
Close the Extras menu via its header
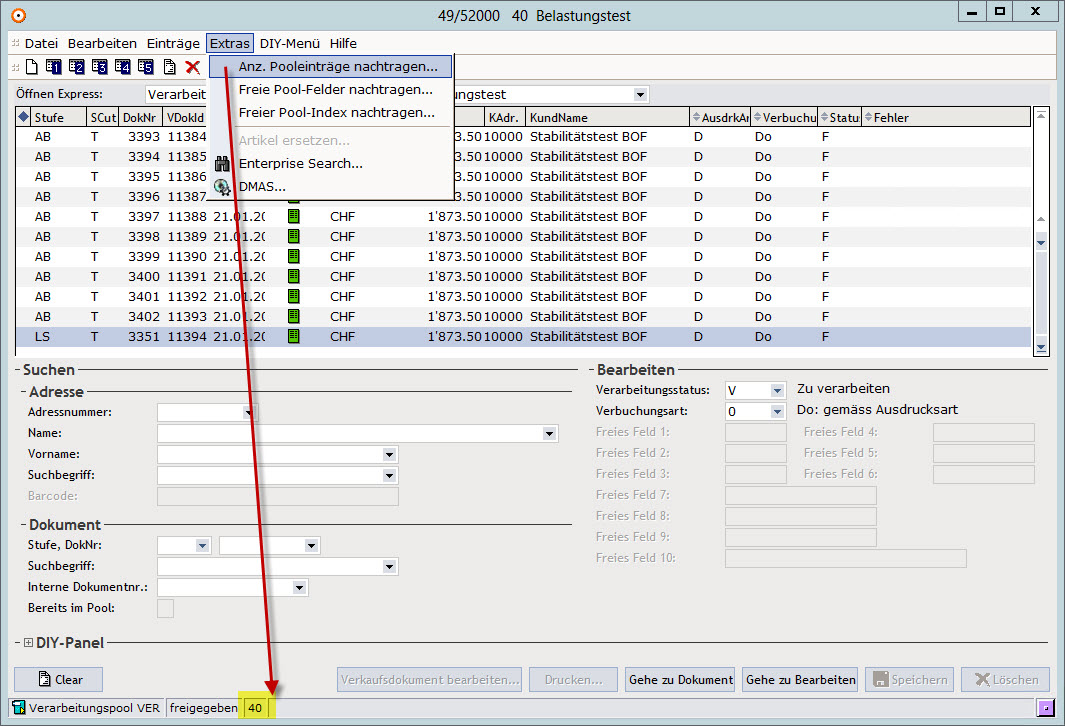[x=230, y=43]
